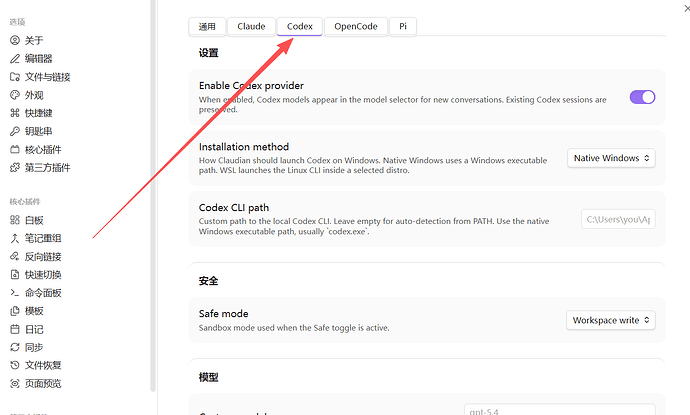Image resolution: width=690 pixels, height=415 pixels.
Task: Switch to the 通用 tab
Action: [x=207, y=26]
